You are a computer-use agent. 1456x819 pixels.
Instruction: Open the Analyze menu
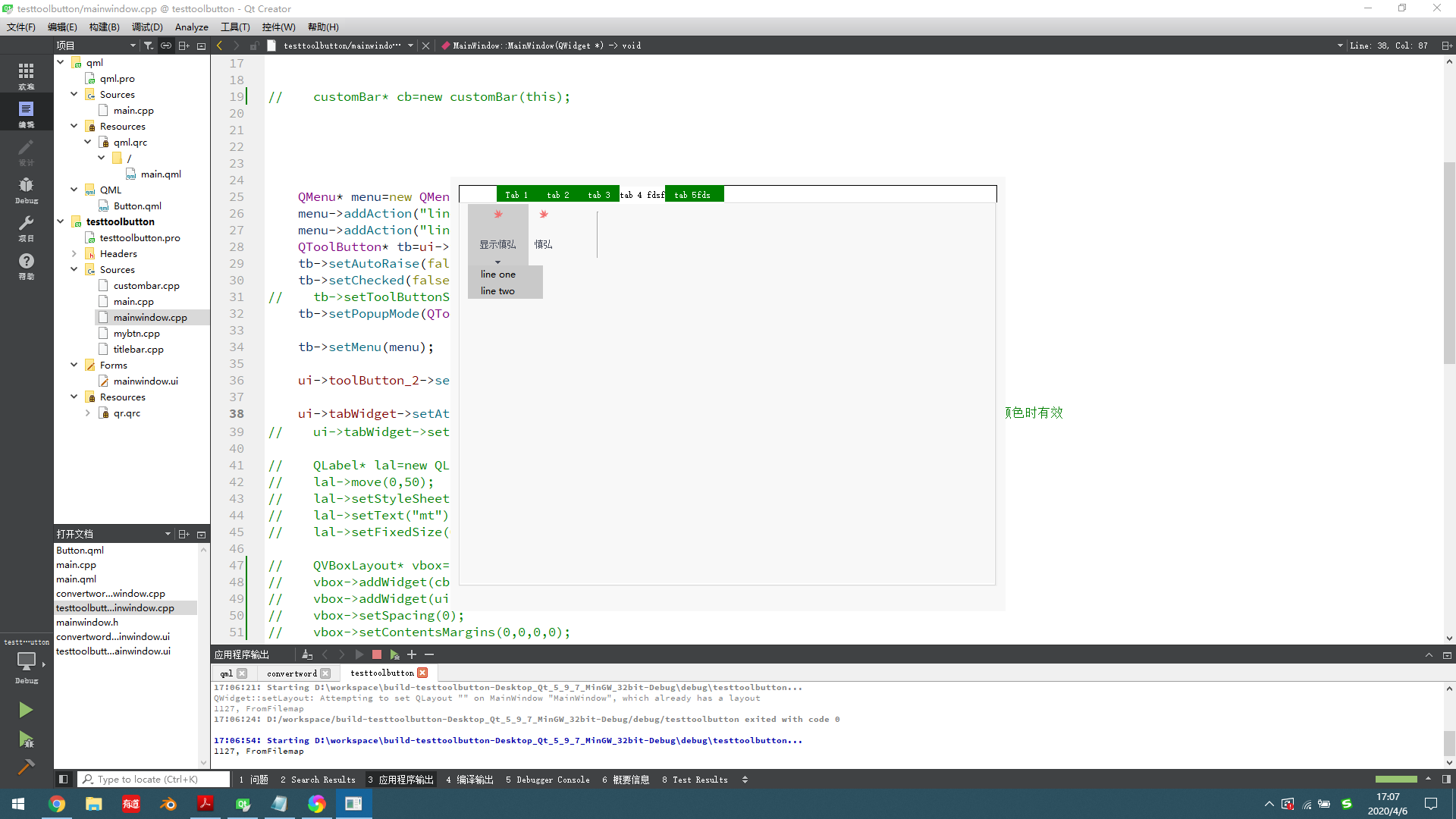[191, 27]
